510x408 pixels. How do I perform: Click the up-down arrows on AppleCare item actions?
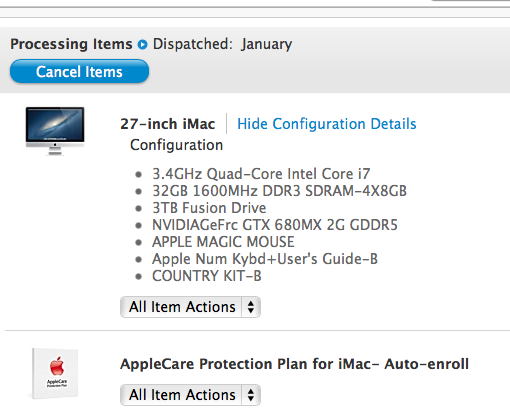click(x=251, y=395)
